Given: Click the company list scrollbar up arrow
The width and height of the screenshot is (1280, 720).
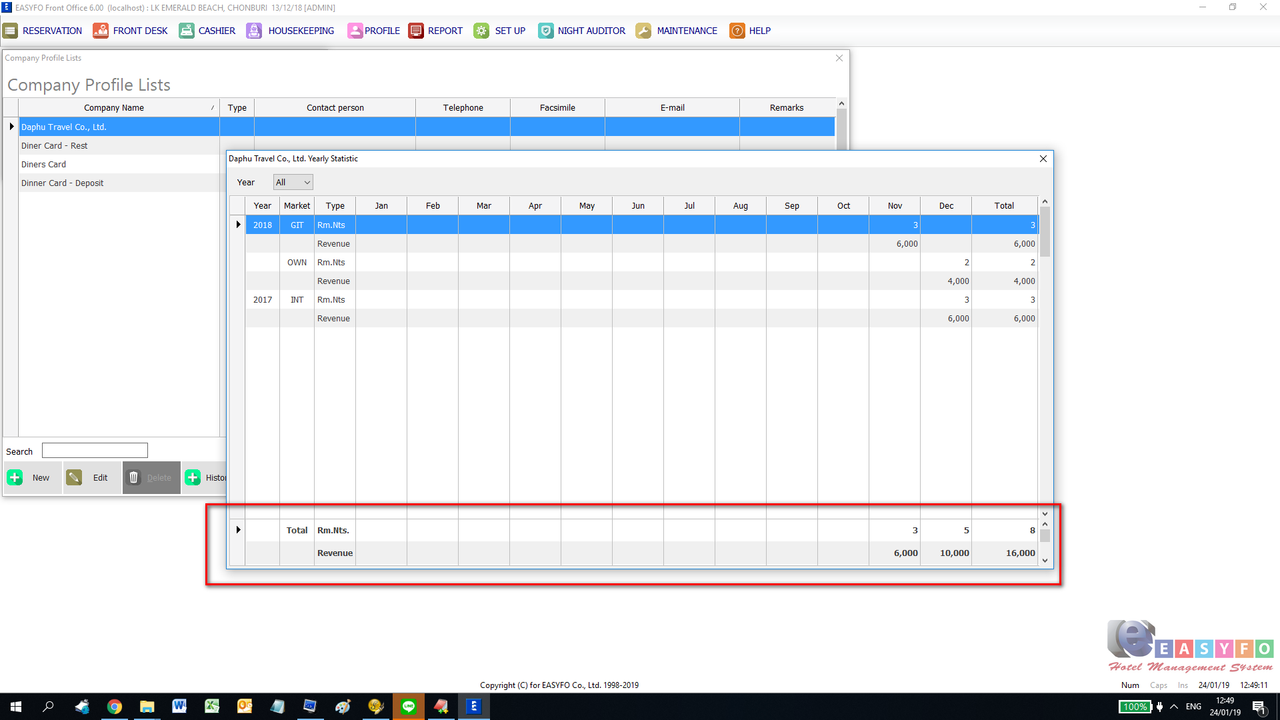Looking at the screenshot, I should coord(841,104).
